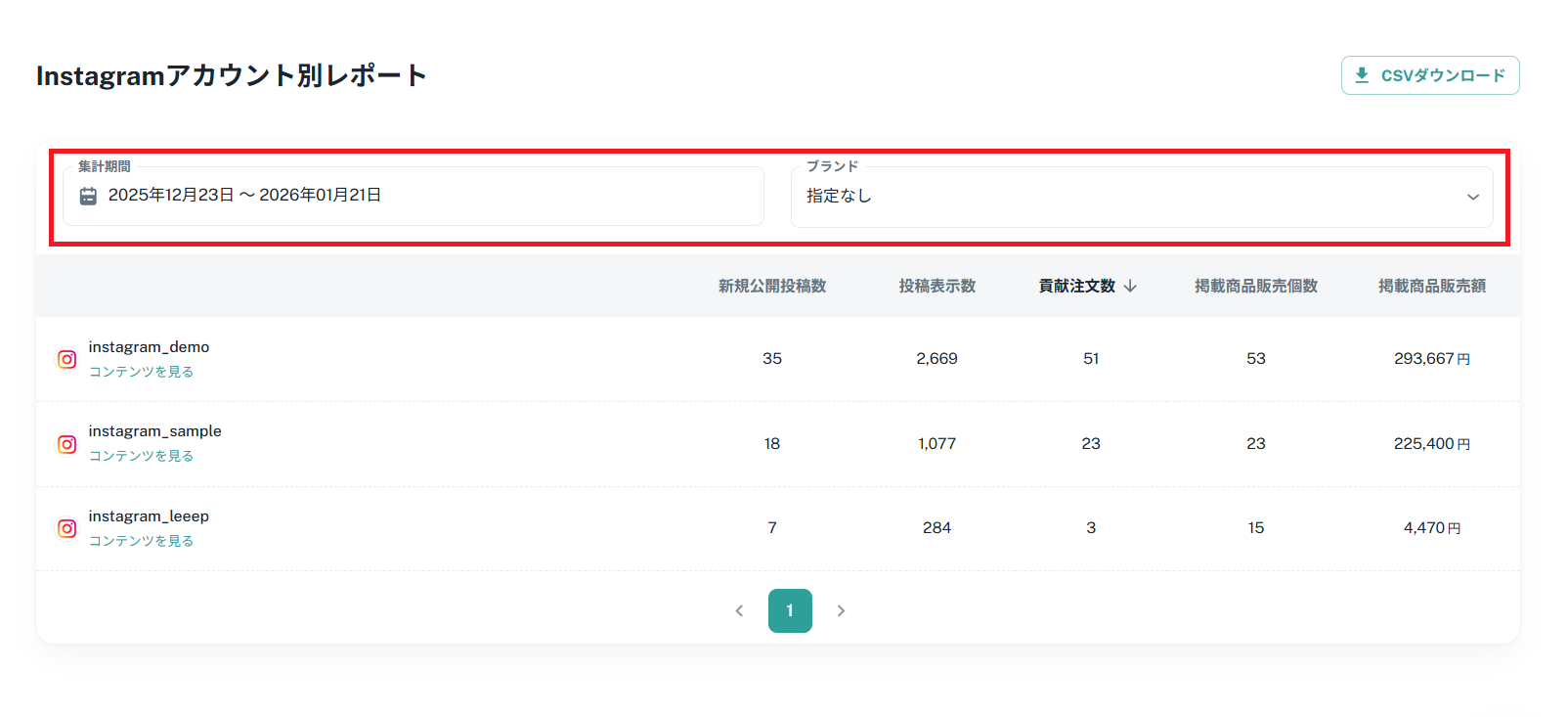Click the 貢献注文数 sort arrow icon
The image size is (1568, 717).
pos(1130,286)
